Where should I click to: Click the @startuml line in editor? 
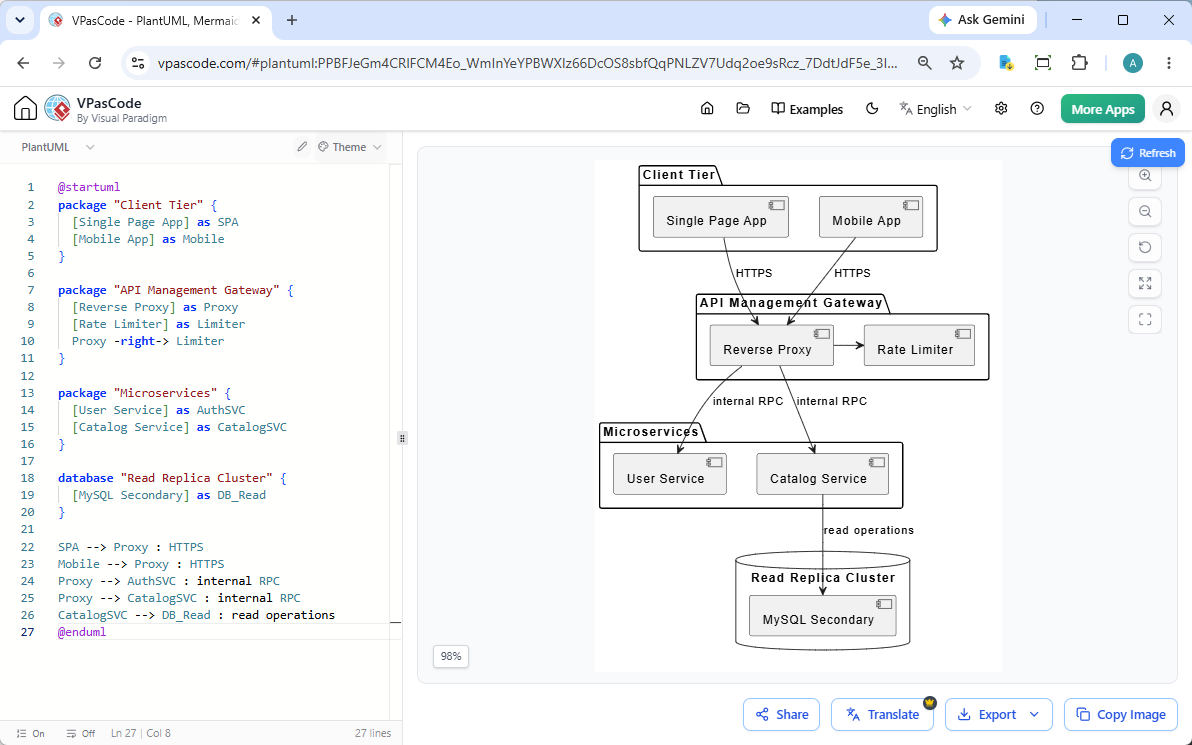89,187
